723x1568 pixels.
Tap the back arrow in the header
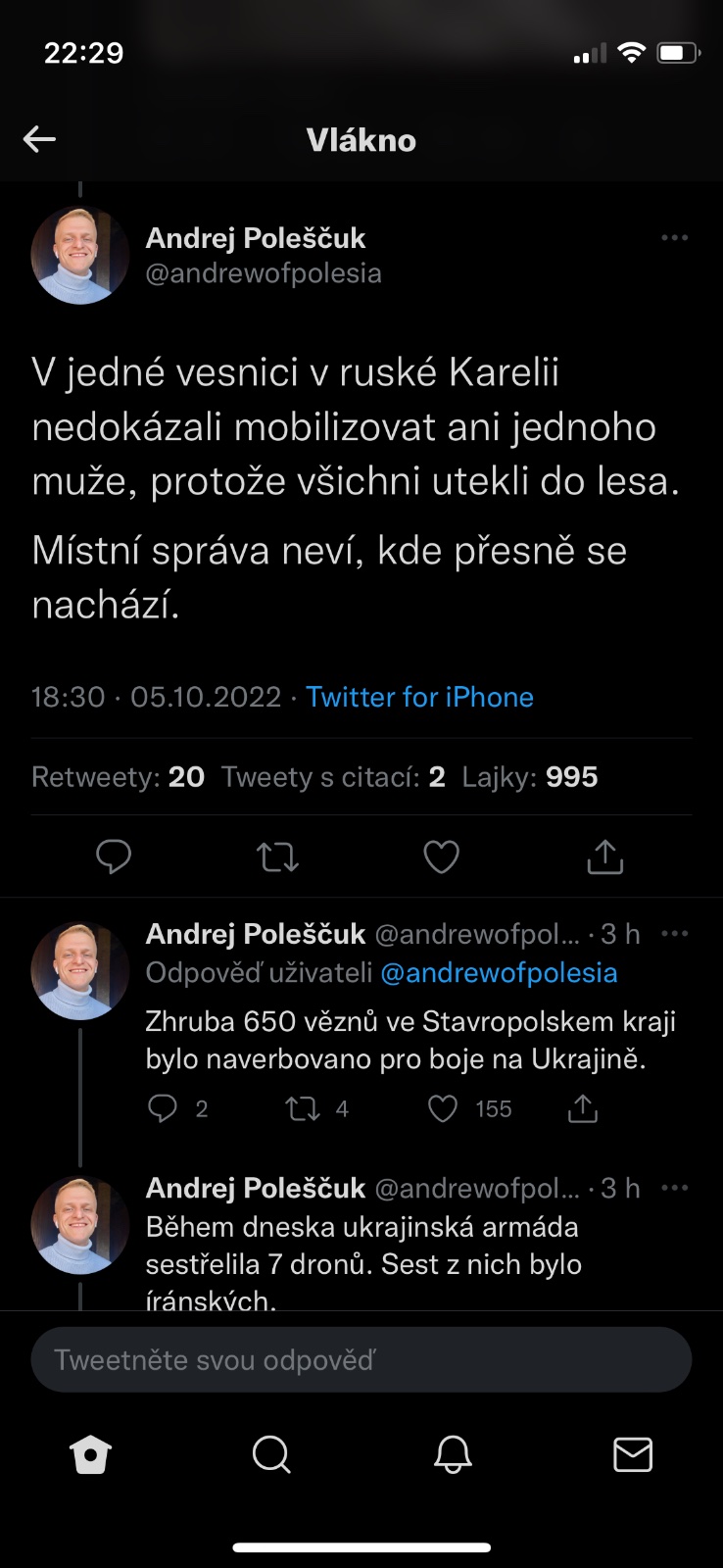pos(39,139)
